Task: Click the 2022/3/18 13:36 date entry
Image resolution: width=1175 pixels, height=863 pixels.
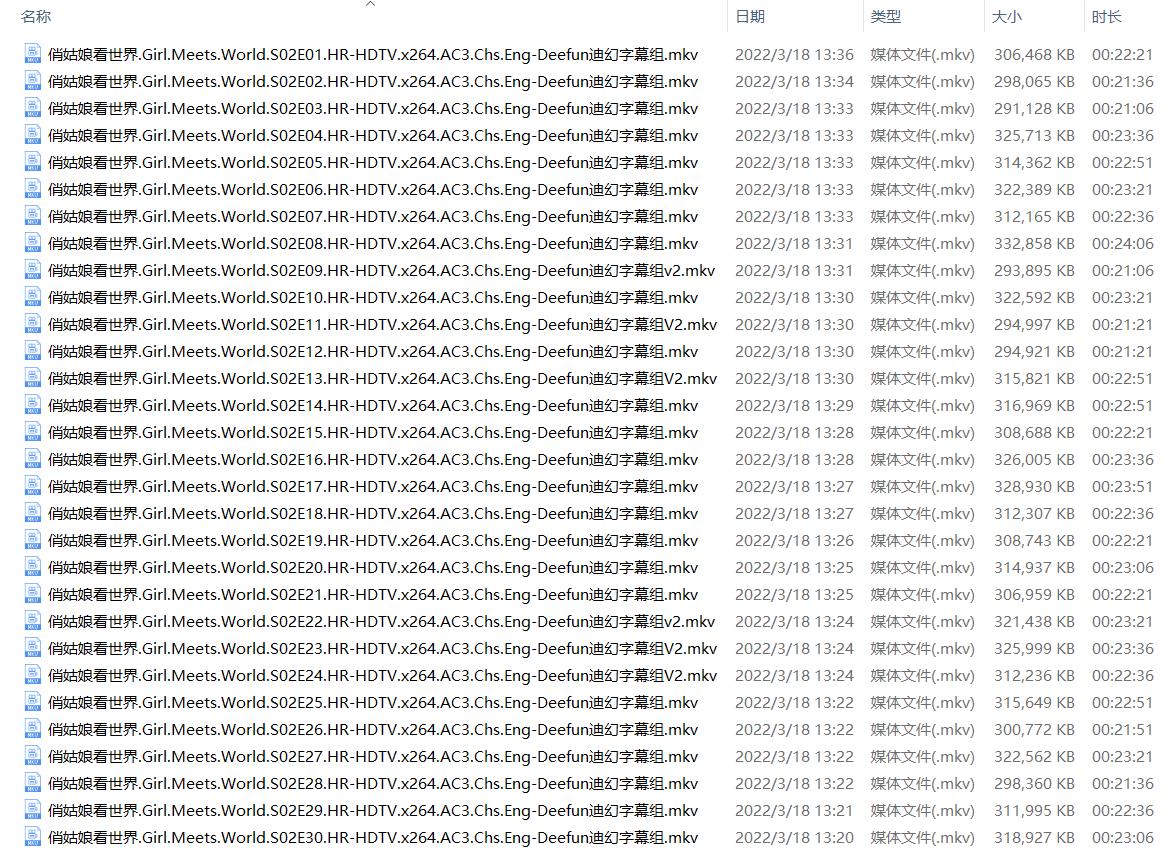Action: click(x=794, y=55)
